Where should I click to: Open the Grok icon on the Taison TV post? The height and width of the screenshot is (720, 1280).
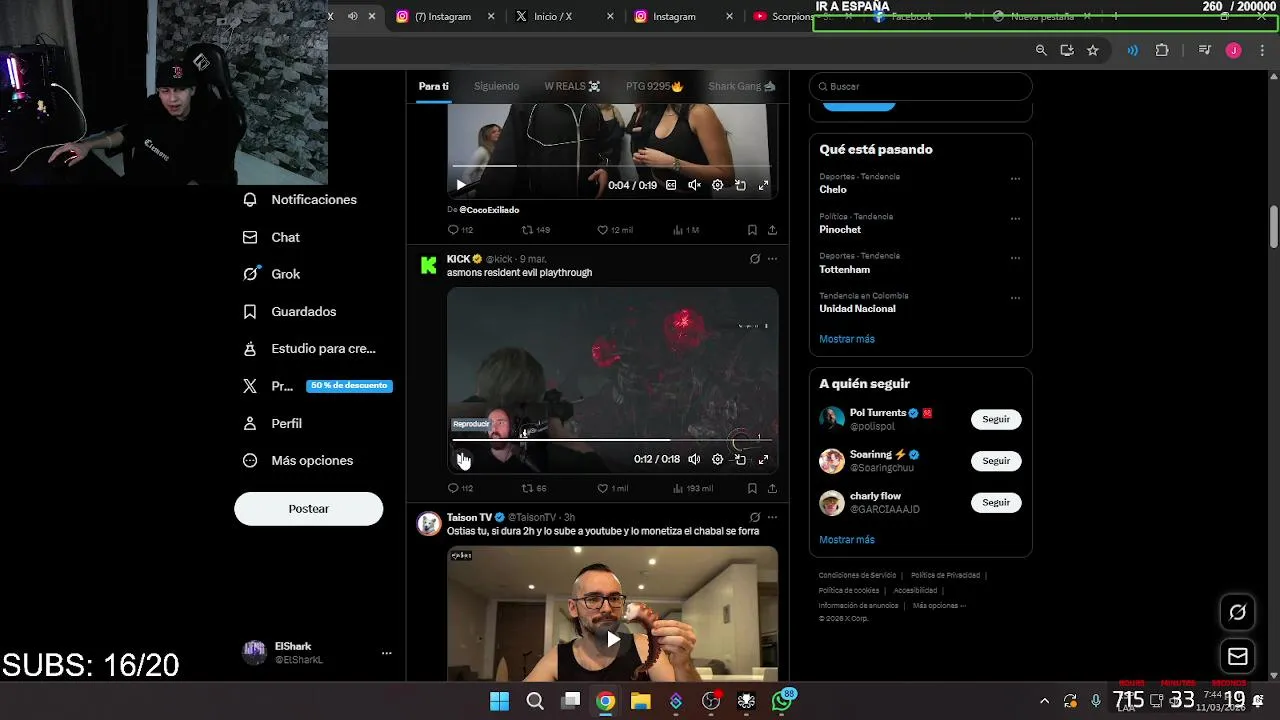click(x=755, y=517)
